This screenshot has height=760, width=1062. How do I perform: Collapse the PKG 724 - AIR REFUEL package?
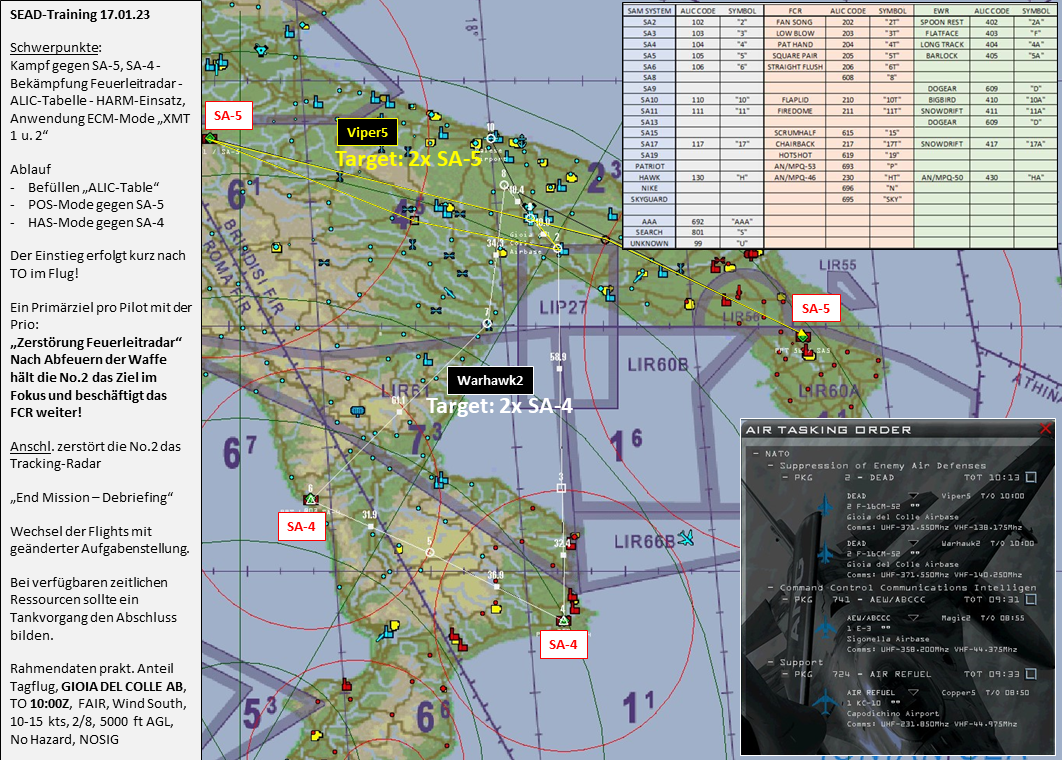[784, 674]
